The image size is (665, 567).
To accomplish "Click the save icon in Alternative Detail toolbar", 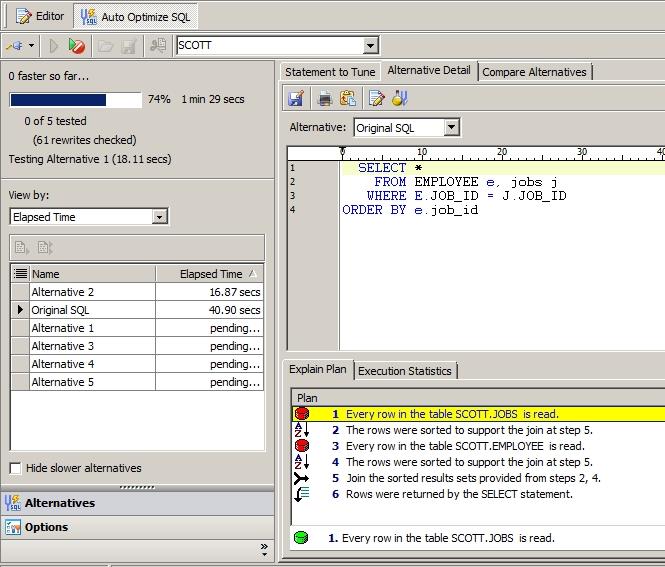I will pyautogui.click(x=296, y=98).
